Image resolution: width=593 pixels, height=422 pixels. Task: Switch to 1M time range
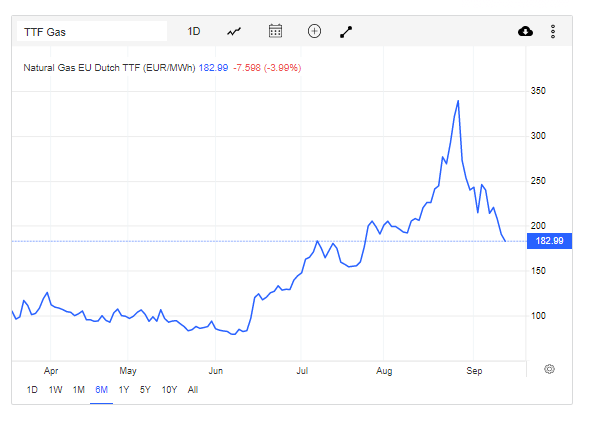[79, 389]
